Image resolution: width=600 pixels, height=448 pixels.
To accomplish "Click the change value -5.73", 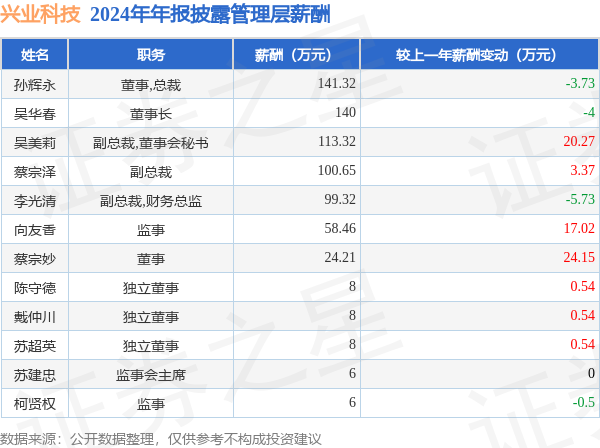I will (580, 199).
